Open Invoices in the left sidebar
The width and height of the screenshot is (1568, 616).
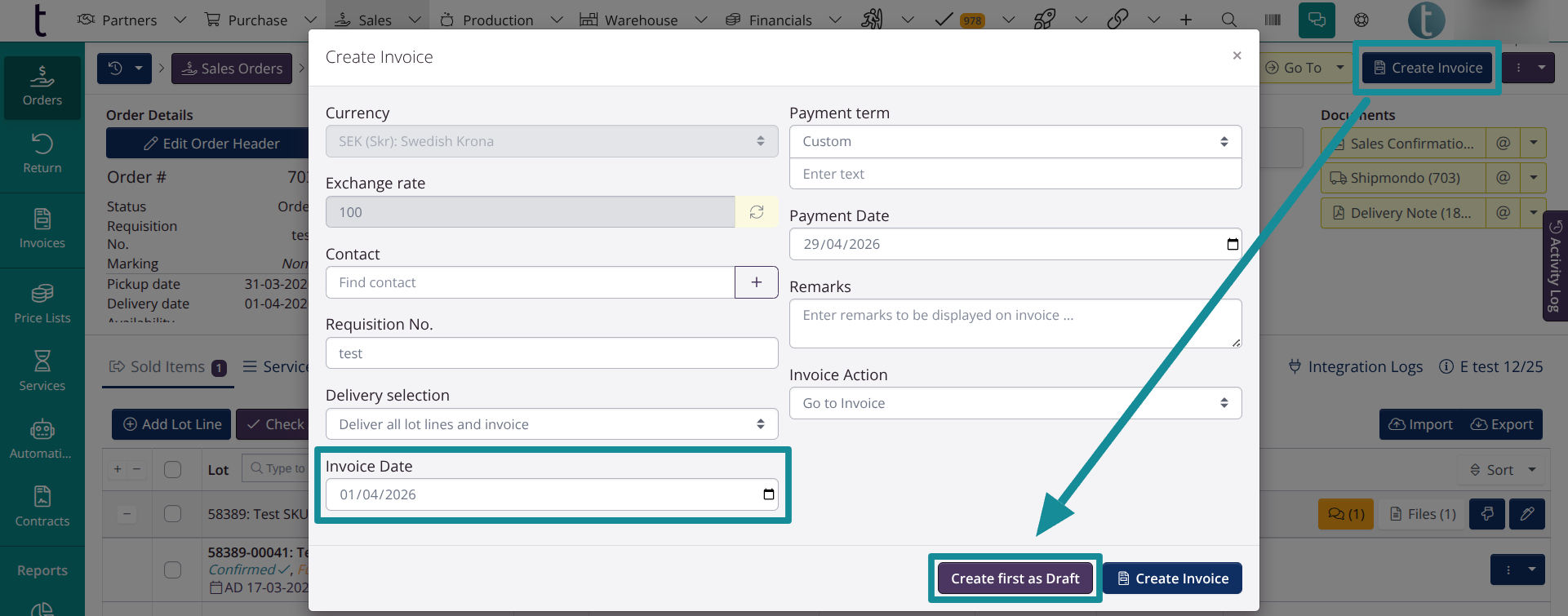coord(42,228)
